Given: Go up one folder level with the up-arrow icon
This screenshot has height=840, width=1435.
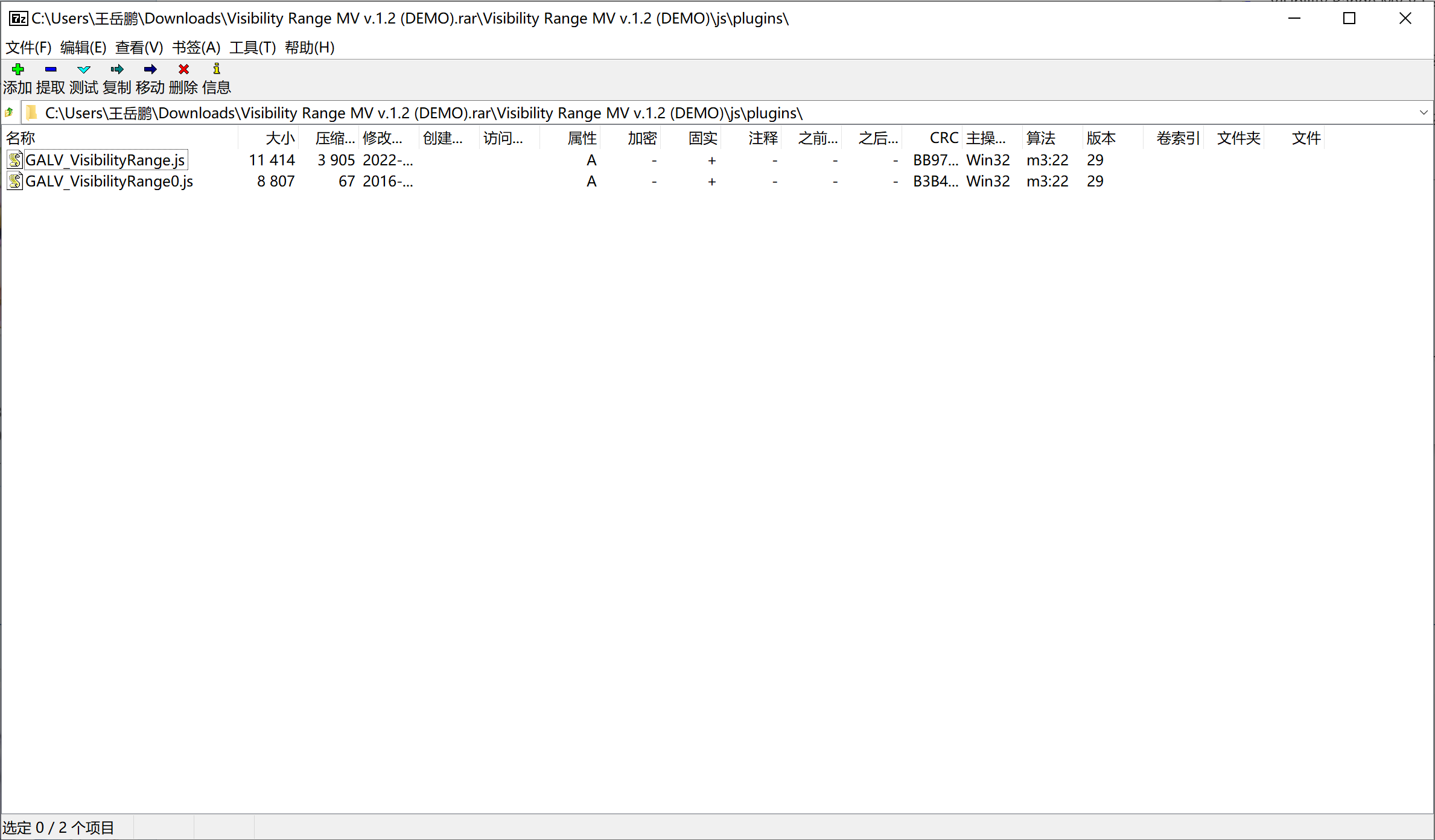Looking at the screenshot, I should click(9, 112).
